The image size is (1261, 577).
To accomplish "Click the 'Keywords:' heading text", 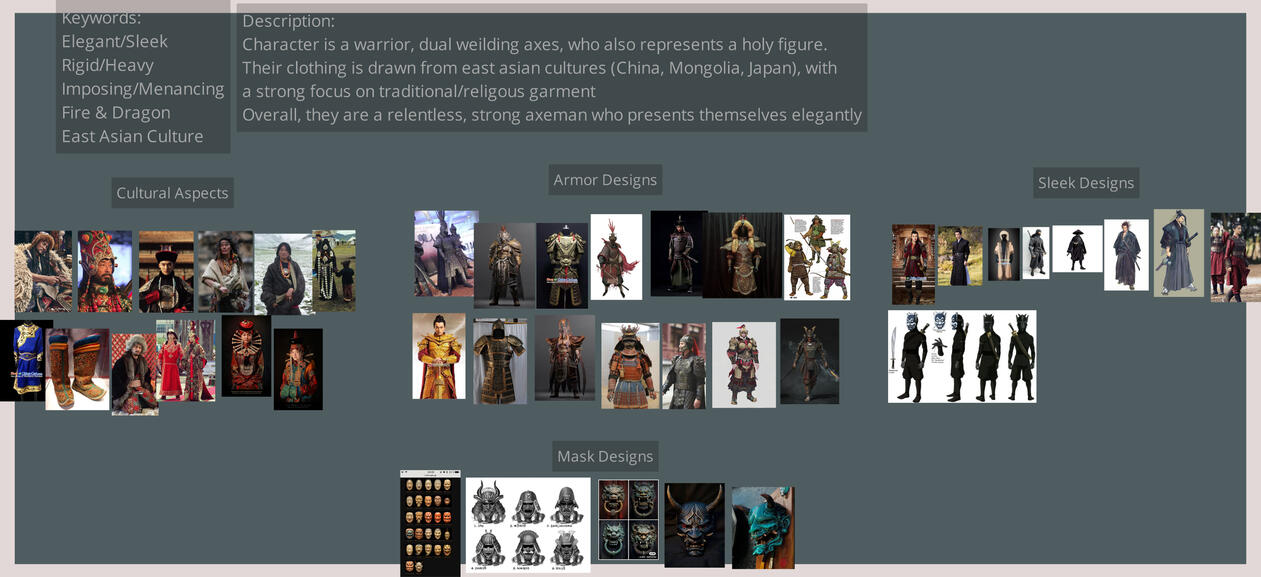I will coord(101,18).
